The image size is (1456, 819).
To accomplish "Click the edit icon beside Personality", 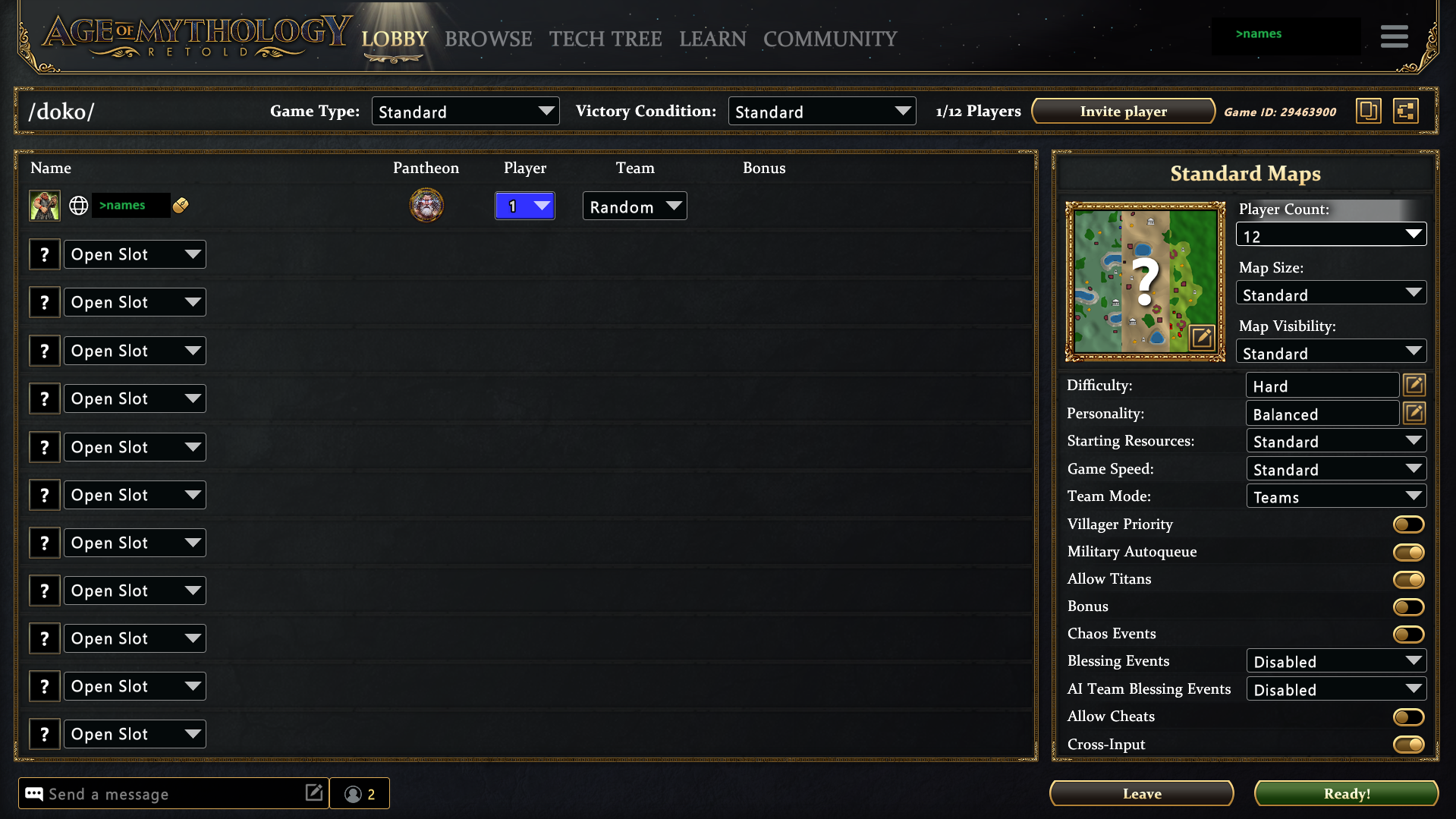I will coord(1414,414).
